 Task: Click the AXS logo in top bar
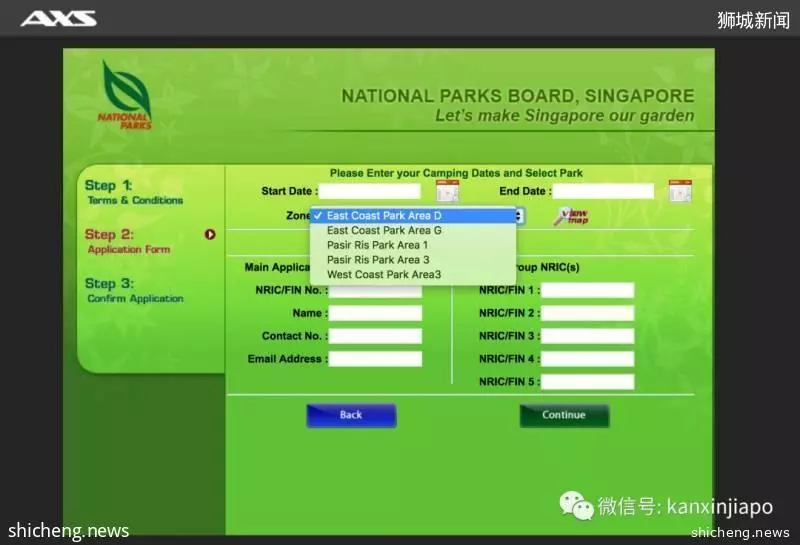click(x=59, y=19)
